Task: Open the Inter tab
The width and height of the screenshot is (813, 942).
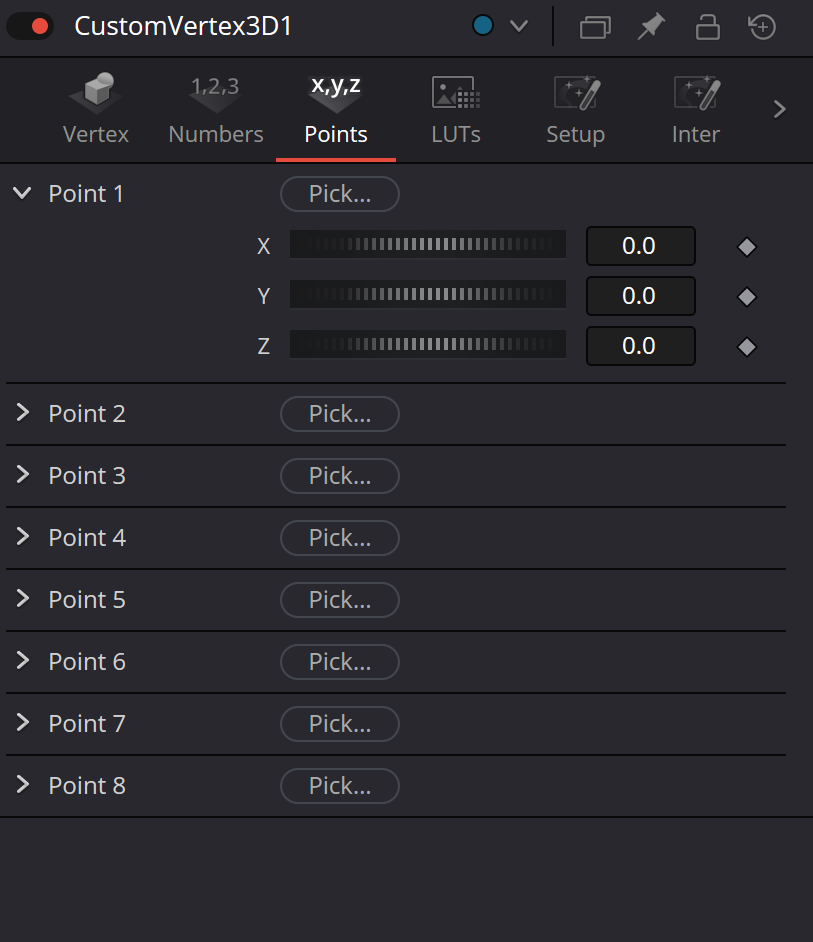Action: 696,109
